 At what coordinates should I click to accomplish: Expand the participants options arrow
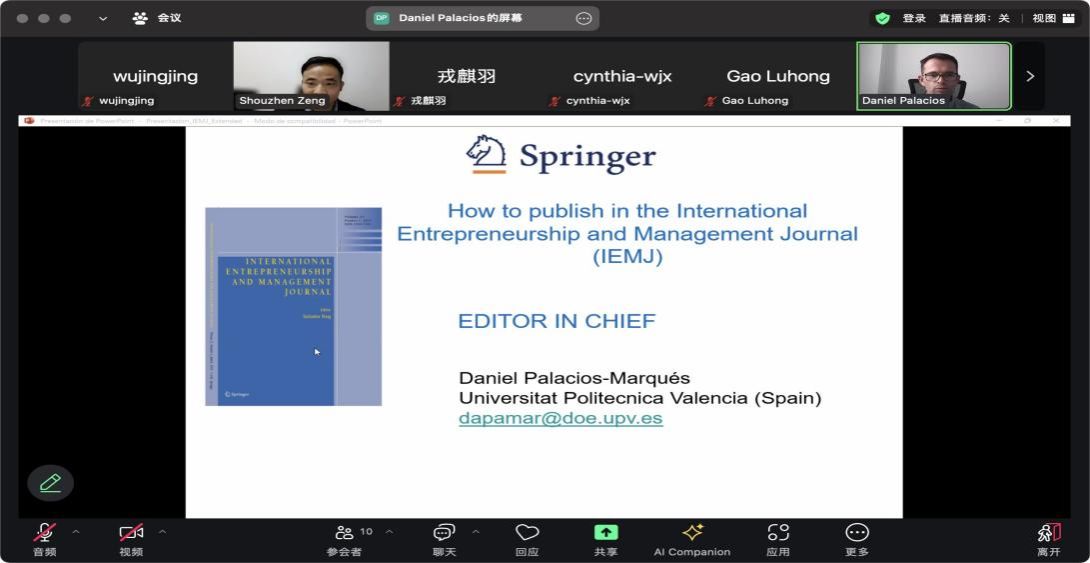point(389,532)
